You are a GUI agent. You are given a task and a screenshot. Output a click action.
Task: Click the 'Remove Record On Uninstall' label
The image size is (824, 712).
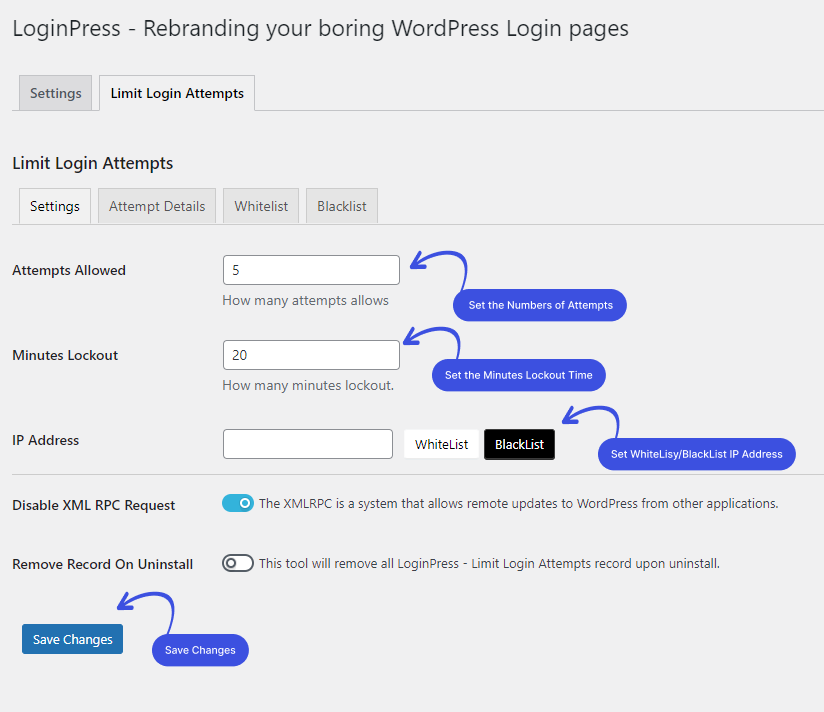102,564
